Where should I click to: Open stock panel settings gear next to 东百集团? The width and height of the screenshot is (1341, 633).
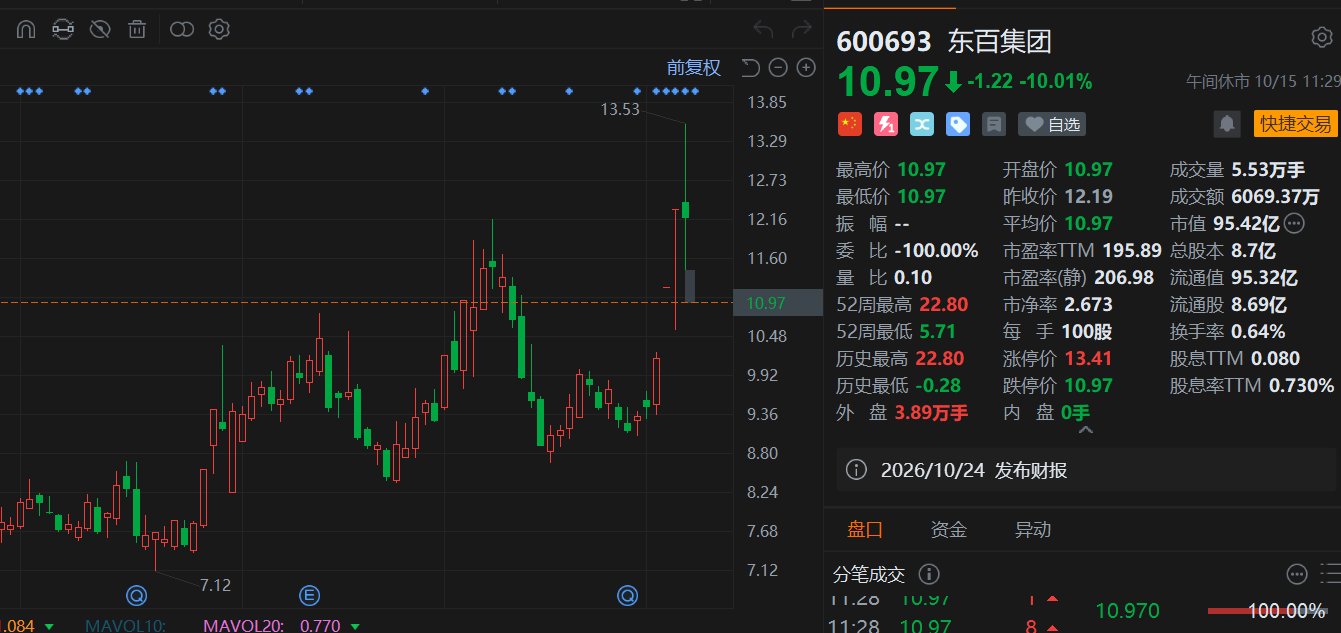[1321, 38]
